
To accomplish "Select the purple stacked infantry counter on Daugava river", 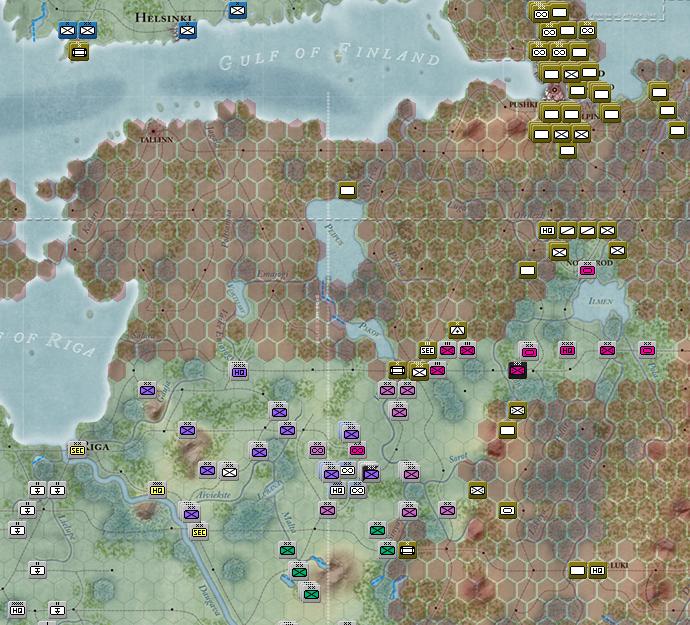I will pos(191,513).
